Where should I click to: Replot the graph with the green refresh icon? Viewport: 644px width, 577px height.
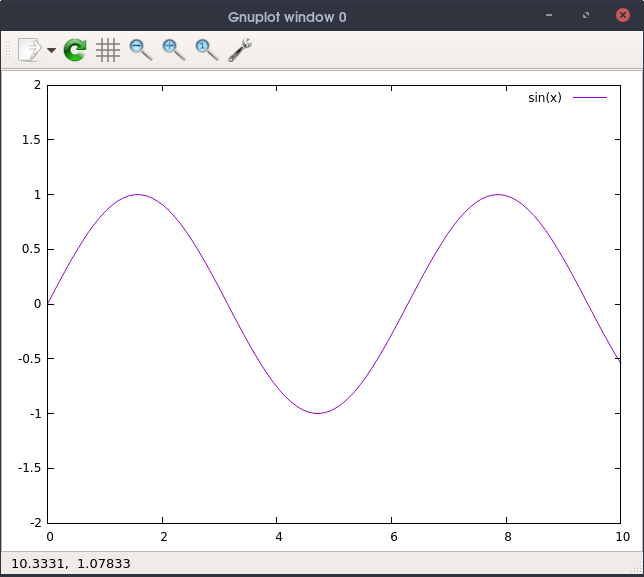point(75,50)
